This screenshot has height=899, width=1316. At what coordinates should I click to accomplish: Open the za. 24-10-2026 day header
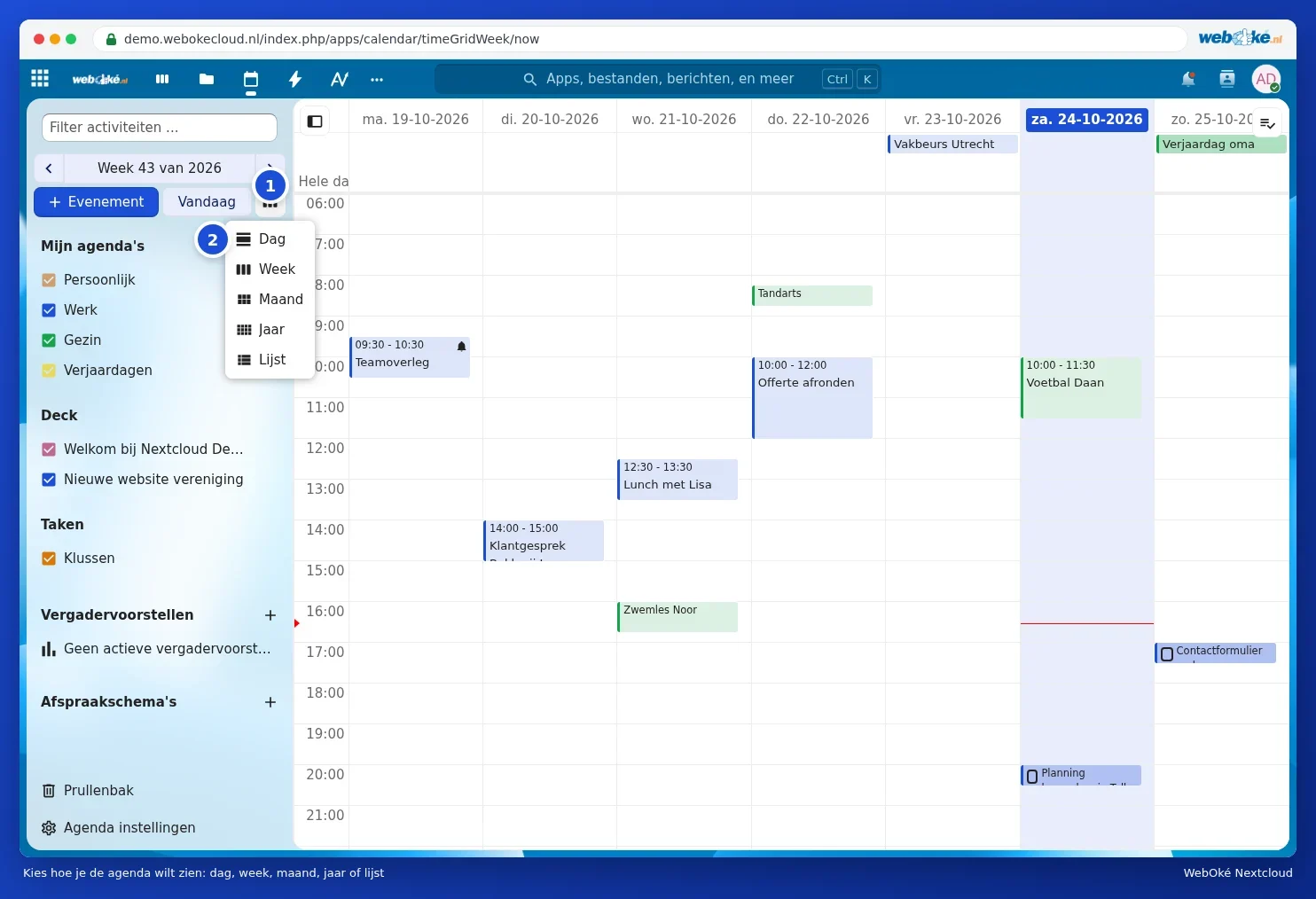point(1086,120)
